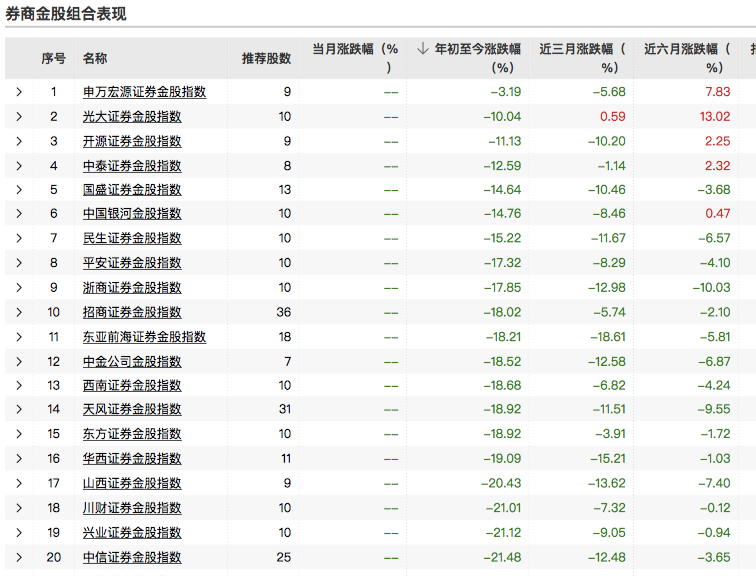Select recommended stock count 25
This screenshot has width=756, height=576.
(x=284, y=557)
